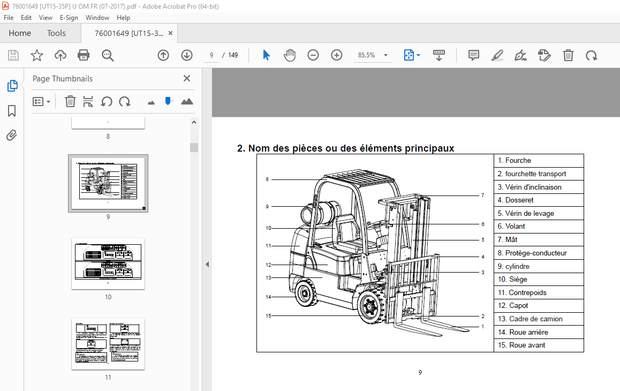This screenshot has height=391, width=620.
Task: Close the Page Thumbnails panel
Action: (187, 78)
